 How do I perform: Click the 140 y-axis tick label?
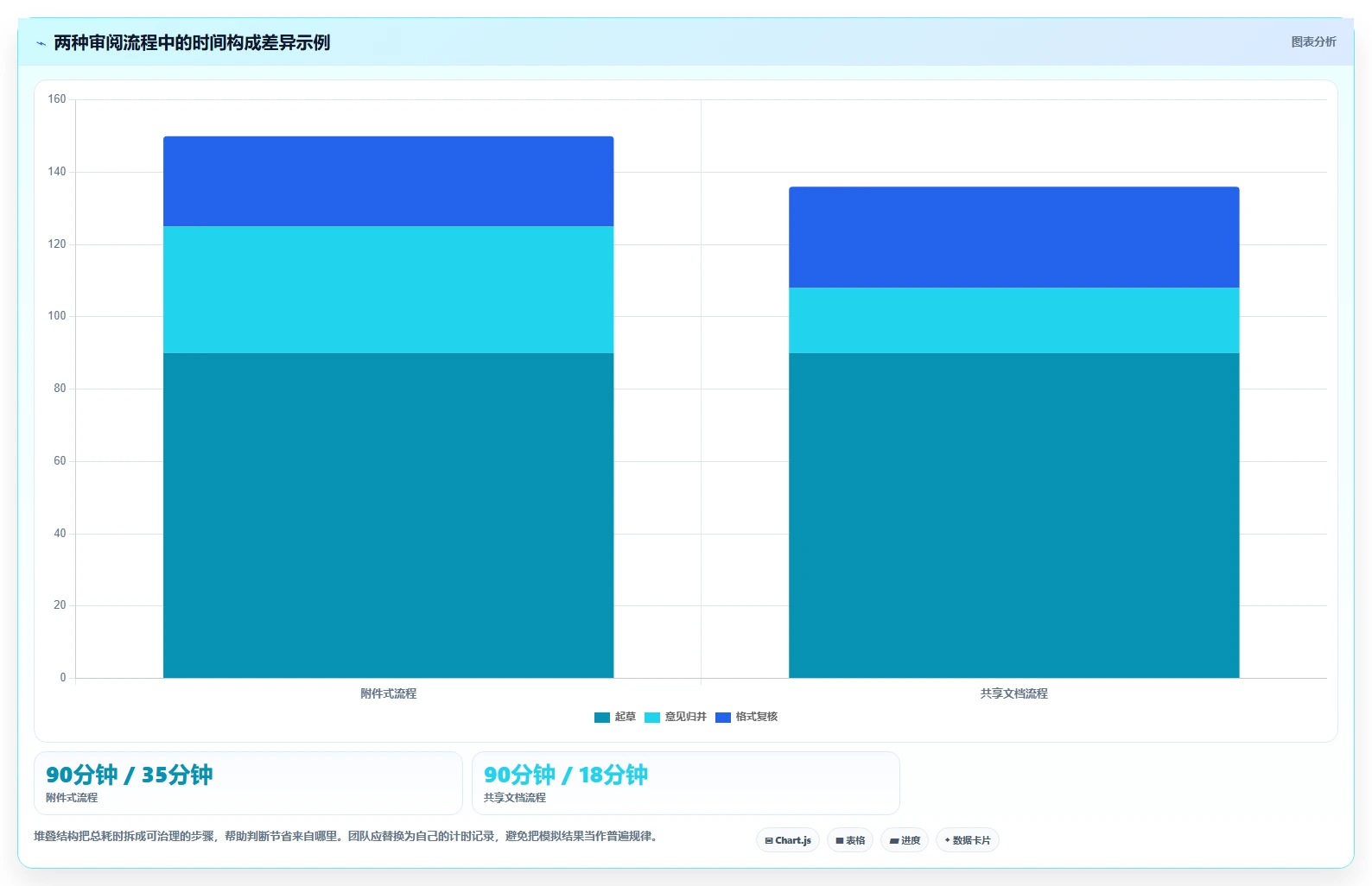click(57, 172)
